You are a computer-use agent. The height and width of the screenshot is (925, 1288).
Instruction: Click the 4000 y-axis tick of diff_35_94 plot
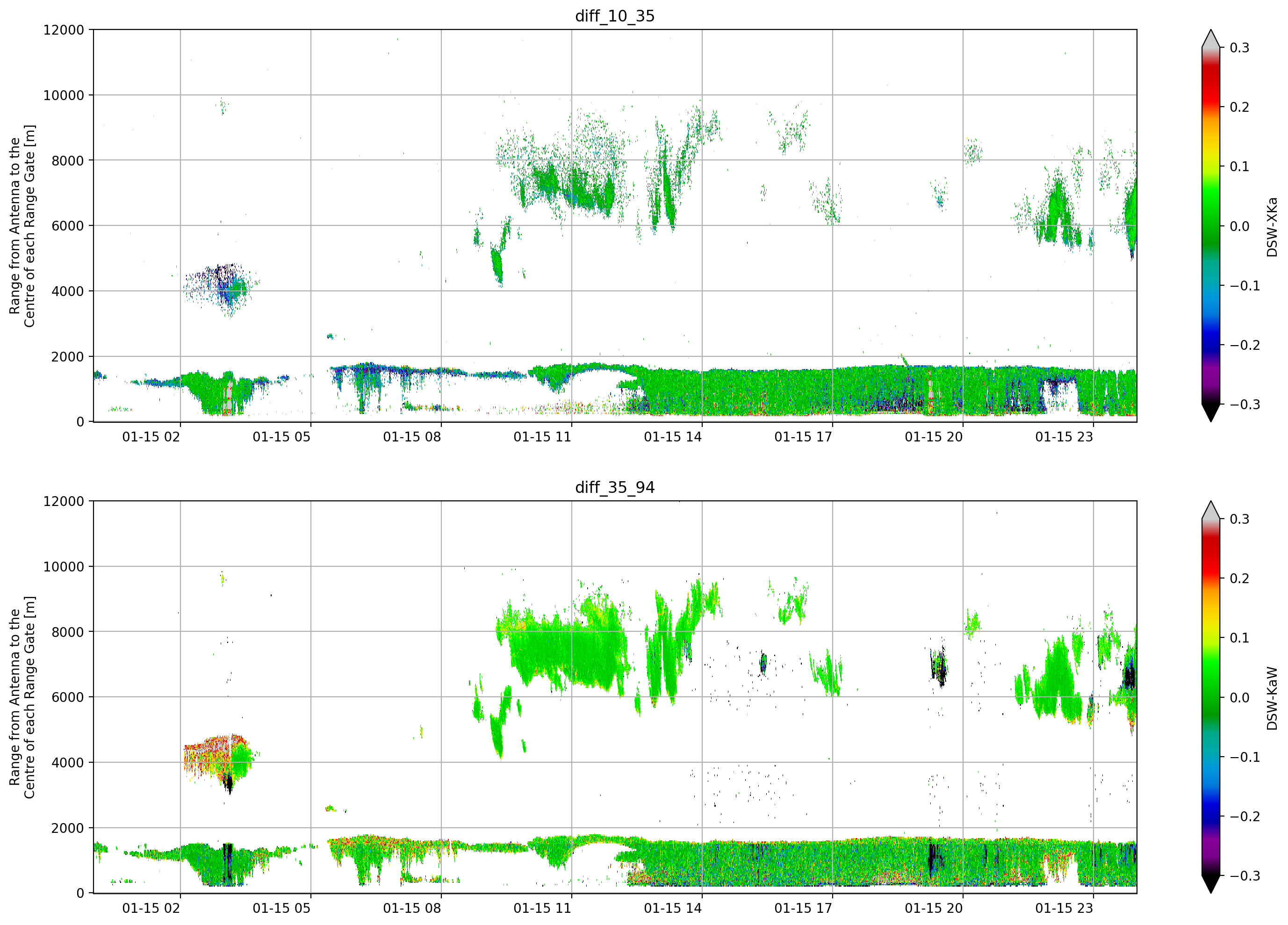coord(68,763)
